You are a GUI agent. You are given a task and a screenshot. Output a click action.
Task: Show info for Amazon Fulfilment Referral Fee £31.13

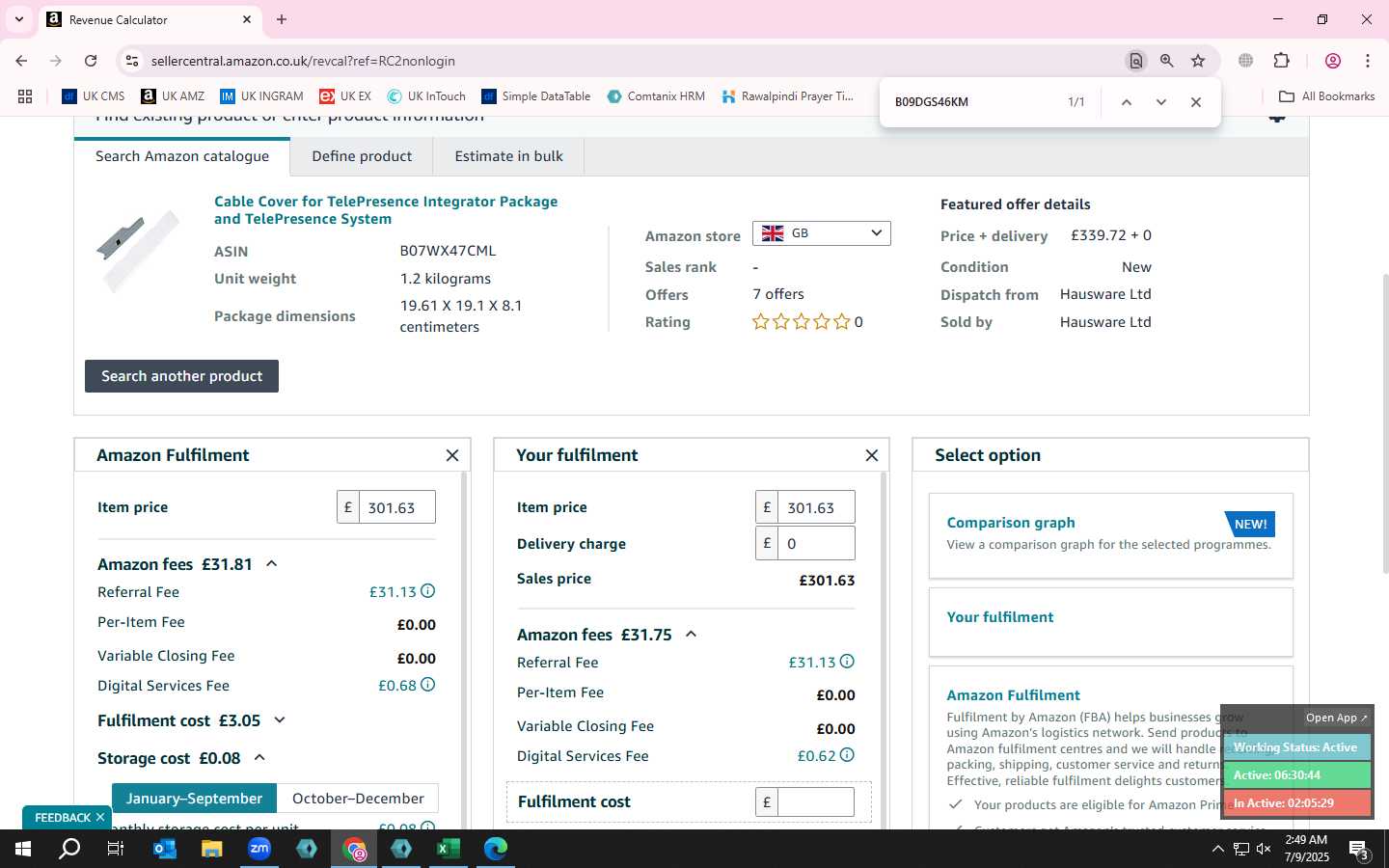(x=428, y=591)
